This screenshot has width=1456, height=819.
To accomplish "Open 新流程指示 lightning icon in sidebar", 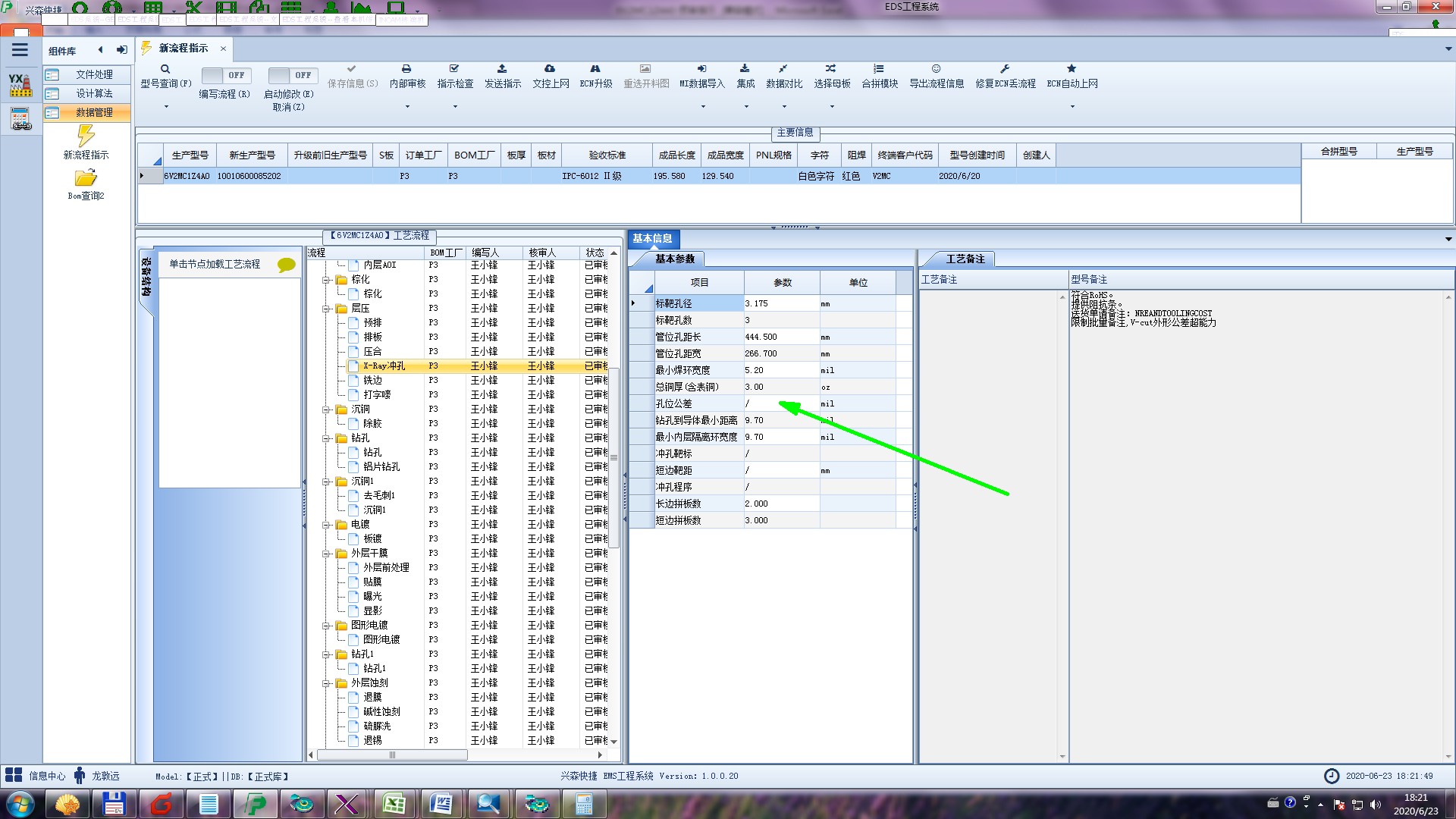I will (x=86, y=136).
